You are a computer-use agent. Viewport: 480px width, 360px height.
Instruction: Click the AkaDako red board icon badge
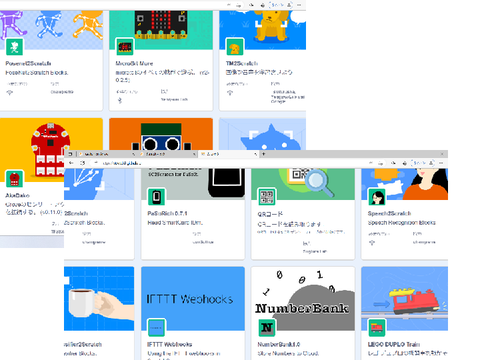pos(14,179)
